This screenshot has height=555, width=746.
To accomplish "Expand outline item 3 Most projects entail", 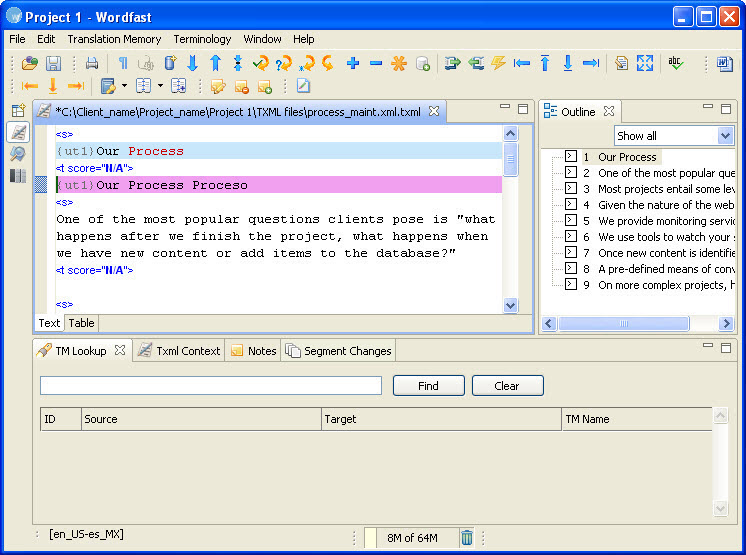I will pyautogui.click(x=571, y=188).
